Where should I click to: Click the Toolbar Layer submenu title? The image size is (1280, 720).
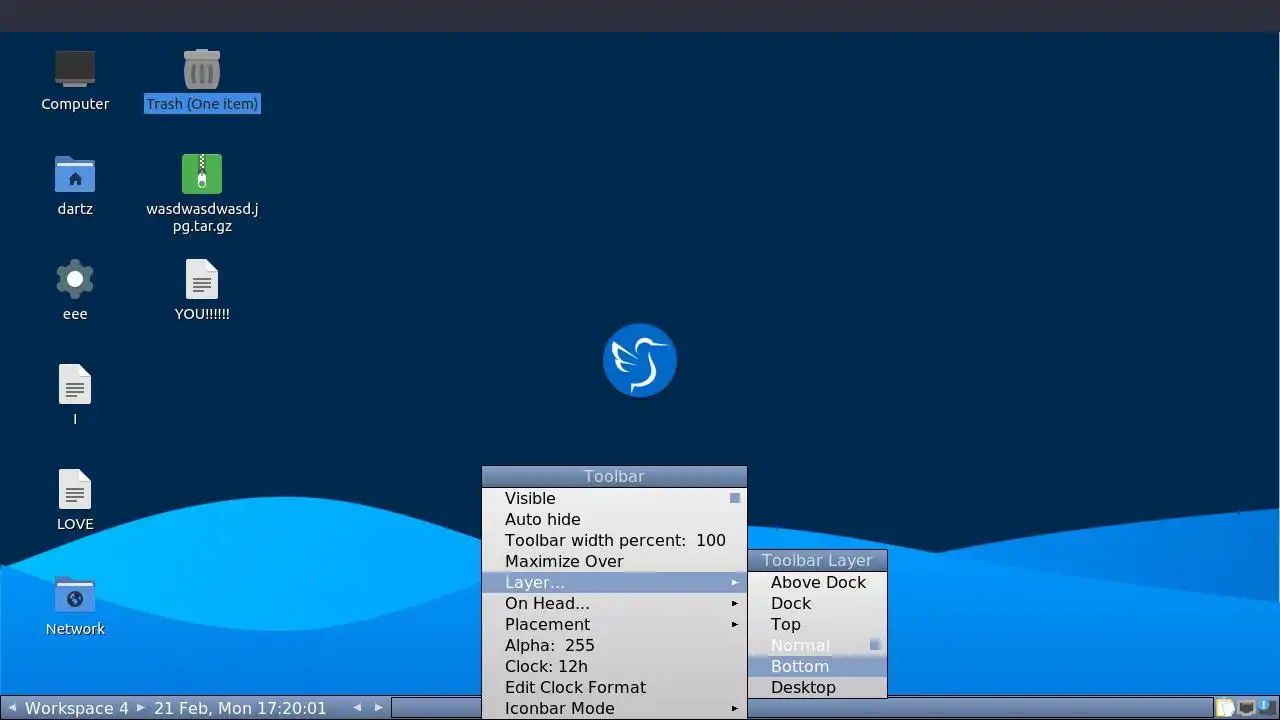click(817, 560)
